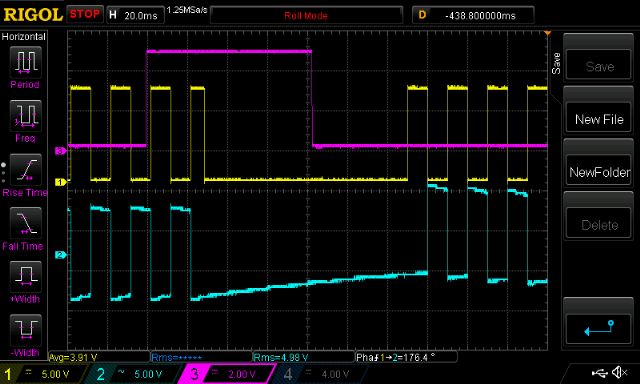Click the magenta channel 3 ground marker
This screenshot has height=384, width=640.
pyautogui.click(x=60, y=151)
